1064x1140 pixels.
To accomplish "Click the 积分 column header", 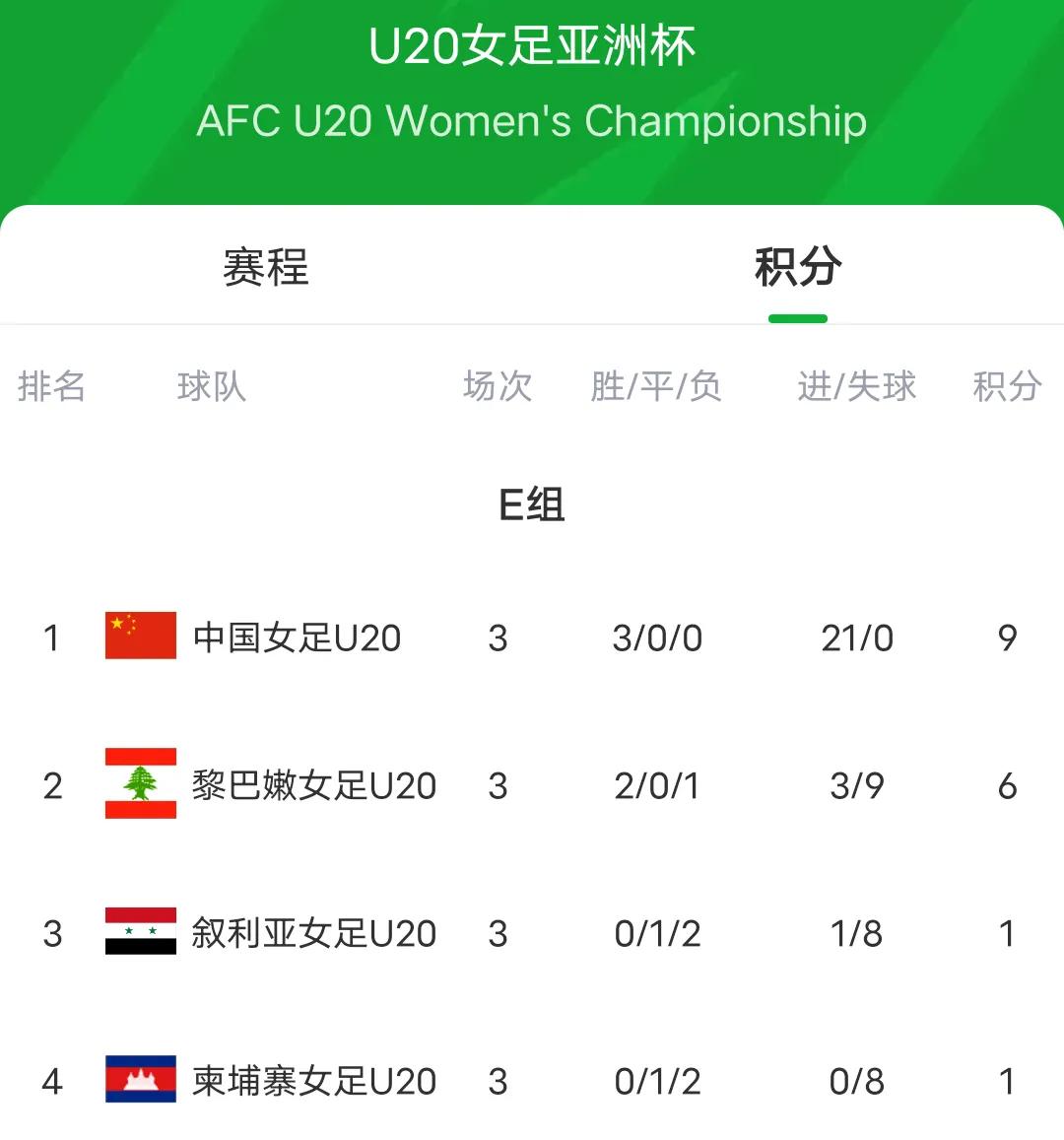I will (x=1007, y=386).
